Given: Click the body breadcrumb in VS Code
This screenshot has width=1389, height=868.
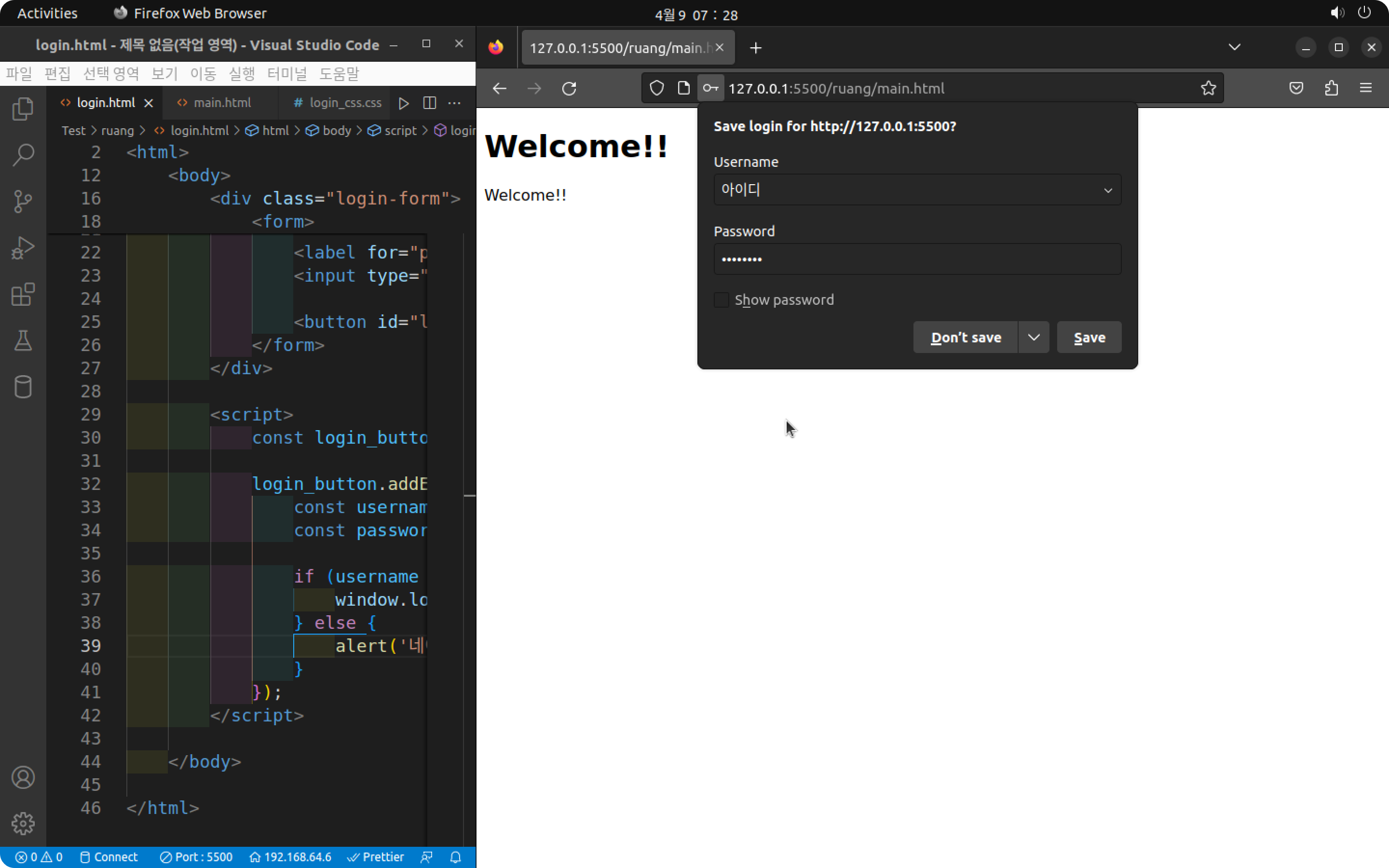Looking at the screenshot, I should click(x=328, y=131).
